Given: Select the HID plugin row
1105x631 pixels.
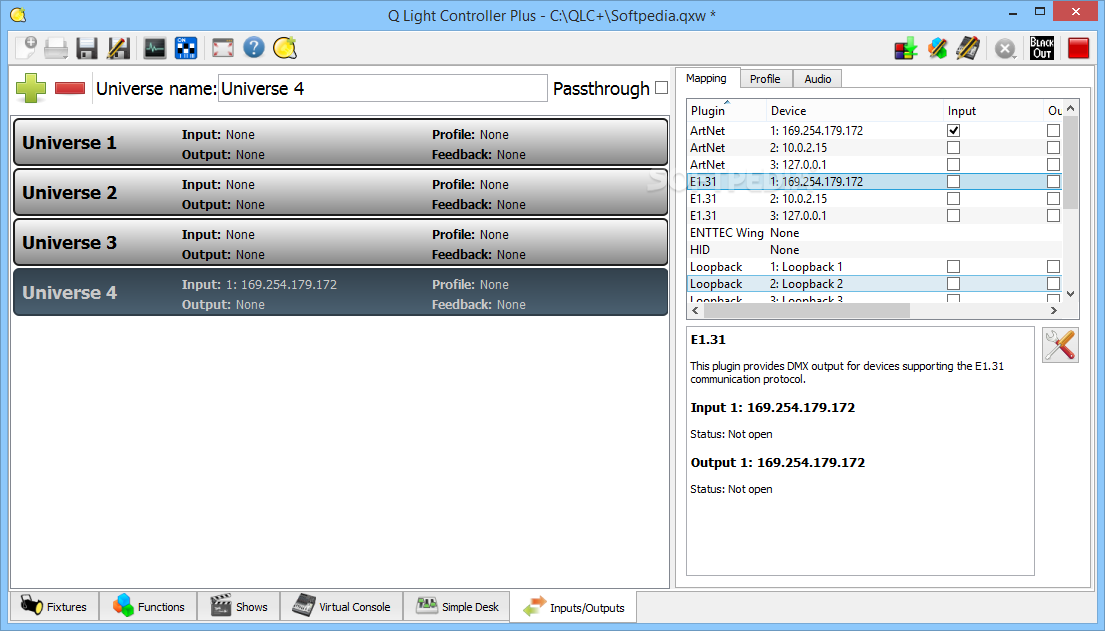Looking at the screenshot, I should pyautogui.click(x=875, y=250).
